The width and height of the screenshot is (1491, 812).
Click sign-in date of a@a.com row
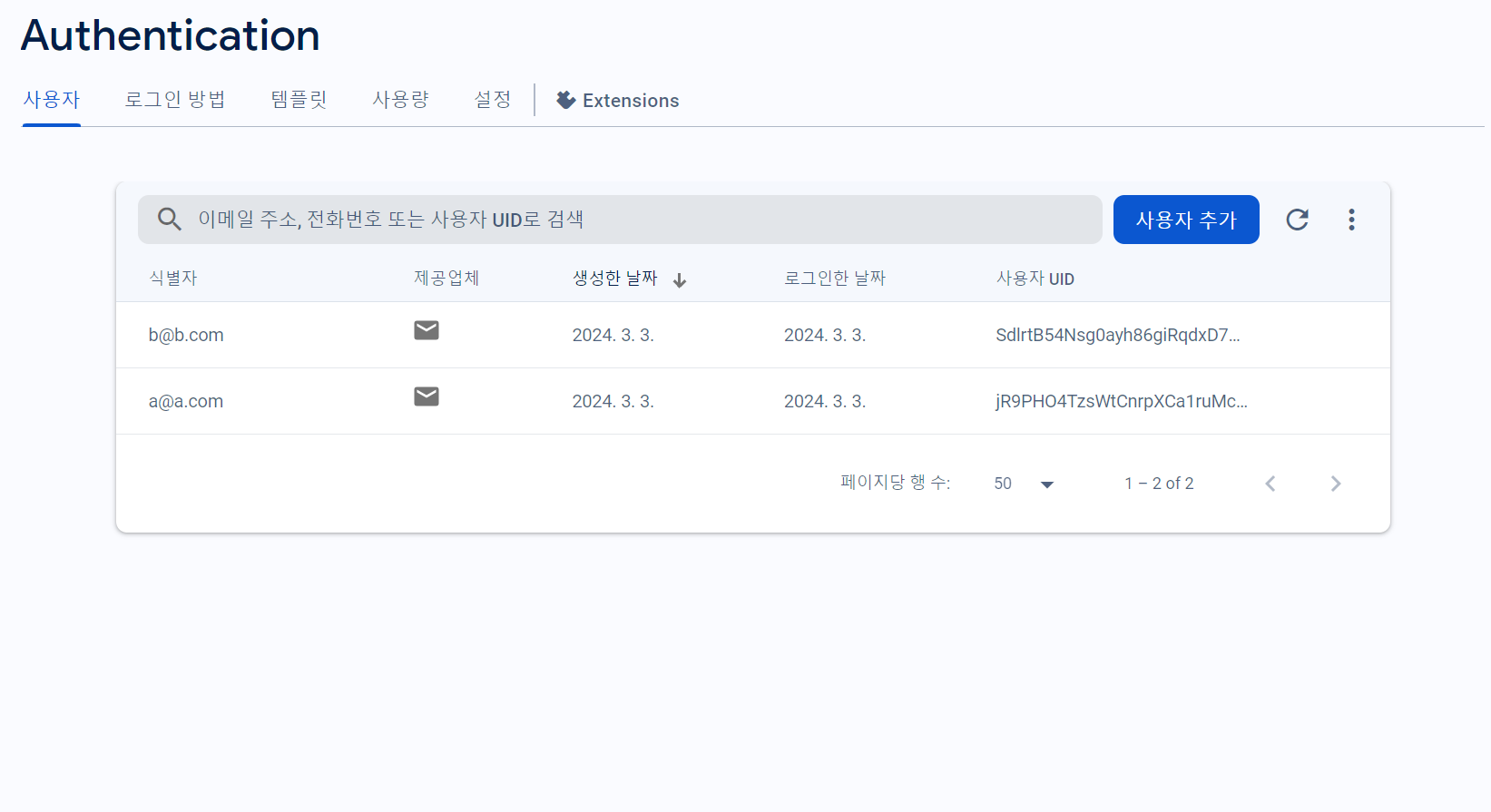pos(825,401)
